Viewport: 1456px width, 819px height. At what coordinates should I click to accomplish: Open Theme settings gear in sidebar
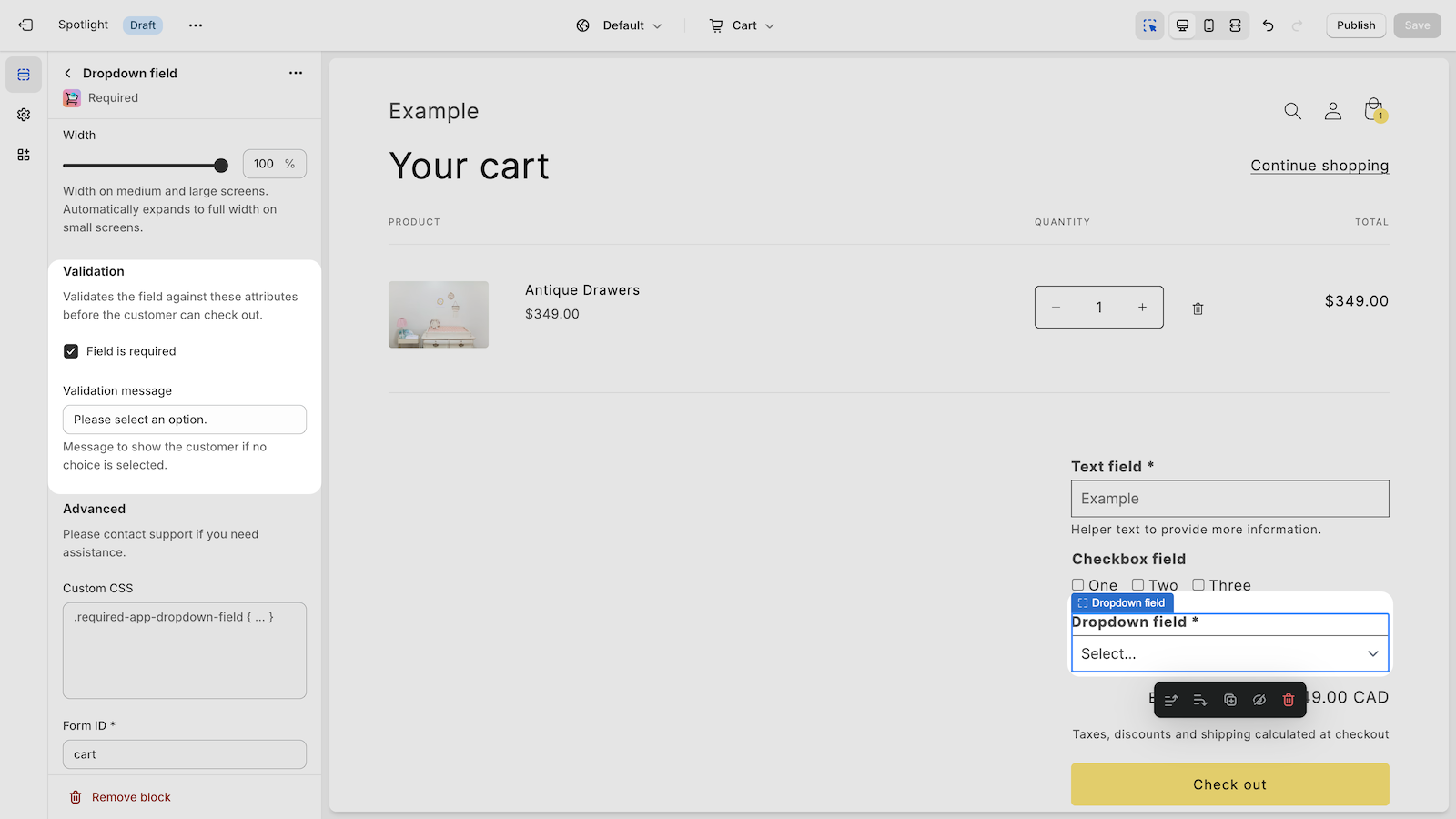(24, 115)
